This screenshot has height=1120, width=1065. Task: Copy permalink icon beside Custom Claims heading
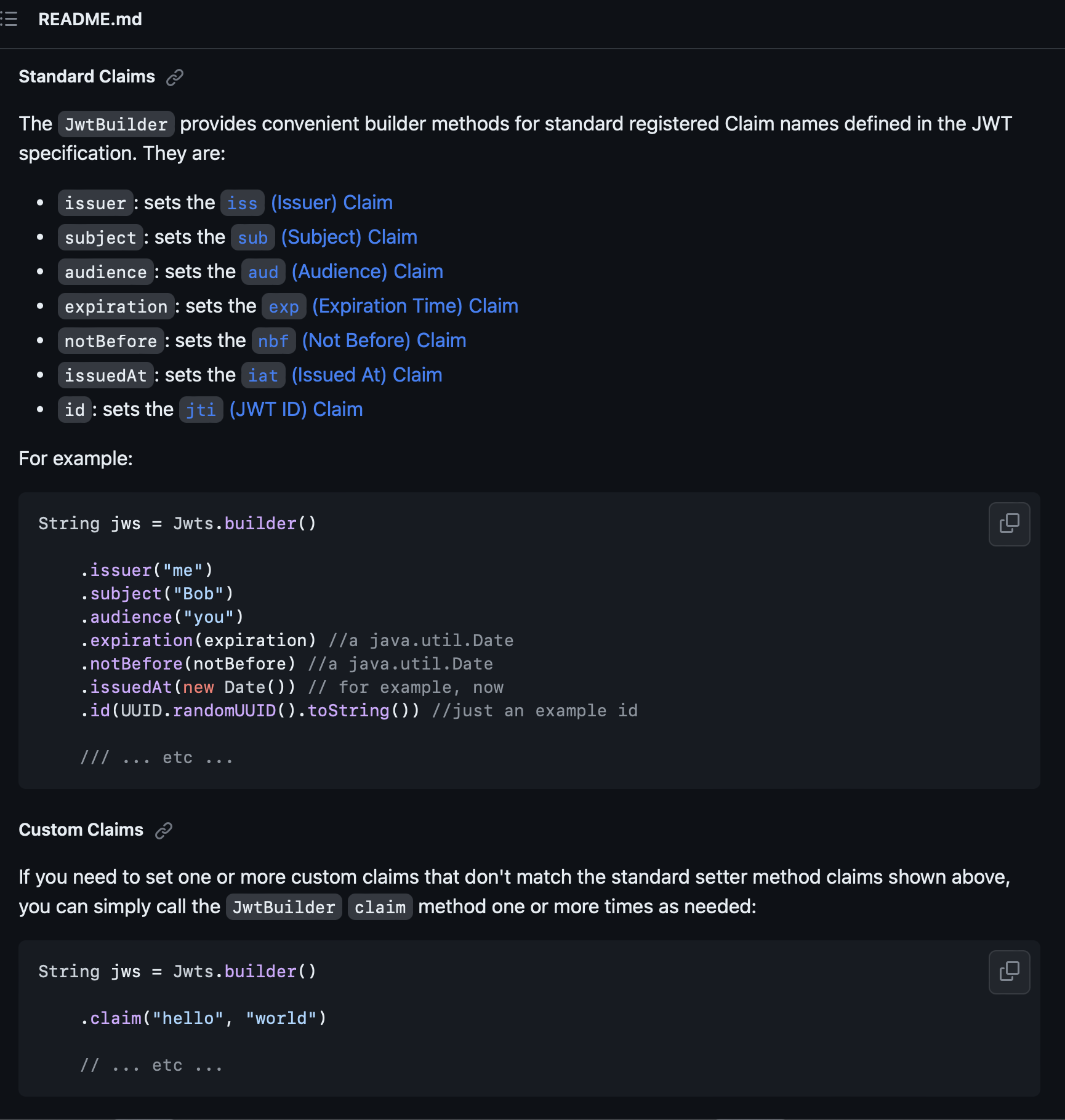point(164,830)
